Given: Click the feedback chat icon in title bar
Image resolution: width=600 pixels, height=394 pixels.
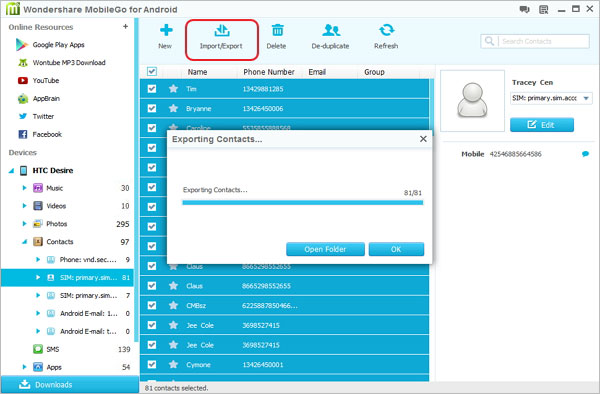Looking at the screenshot, I should point(525,9).
